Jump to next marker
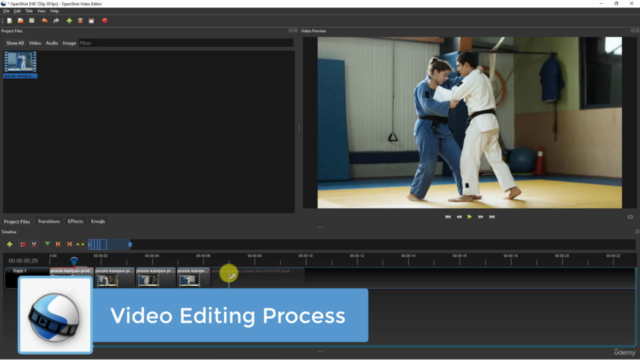 tap(69, 244)
